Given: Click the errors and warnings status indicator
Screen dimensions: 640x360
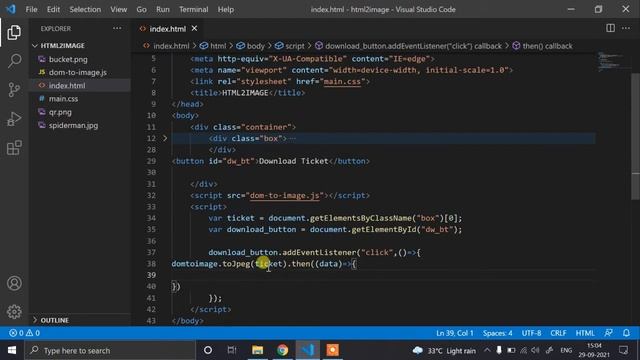Looking at the screenshot, I should (x=24, y=333).
